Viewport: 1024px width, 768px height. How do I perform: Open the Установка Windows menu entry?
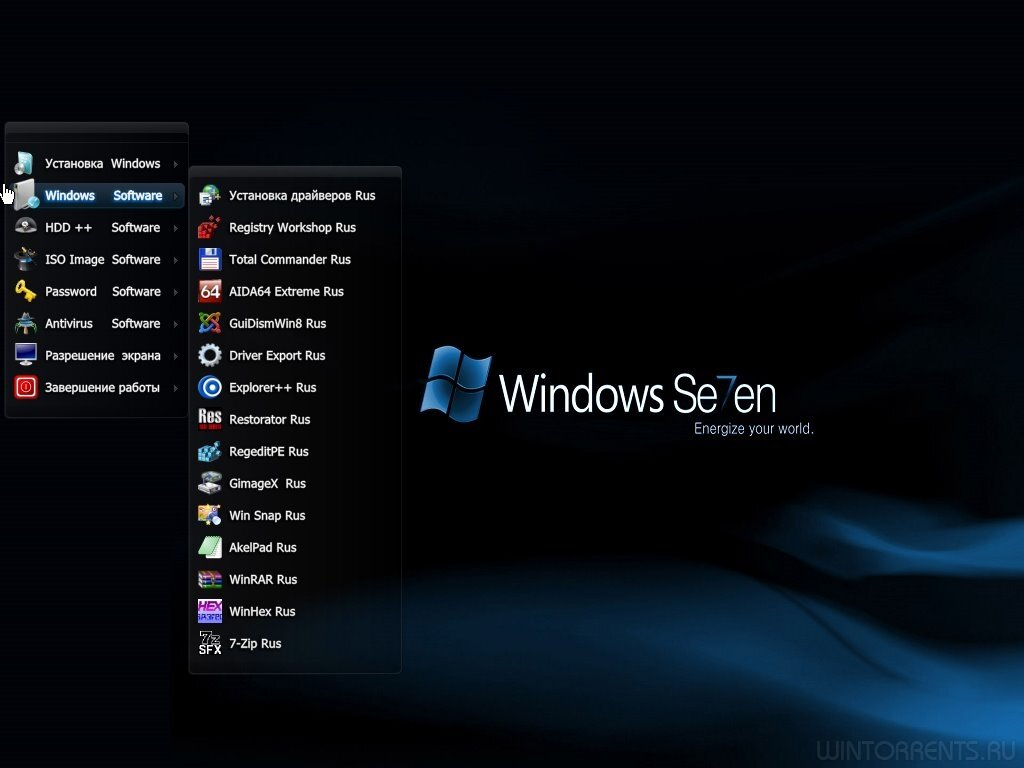click(x=97, y=163)
